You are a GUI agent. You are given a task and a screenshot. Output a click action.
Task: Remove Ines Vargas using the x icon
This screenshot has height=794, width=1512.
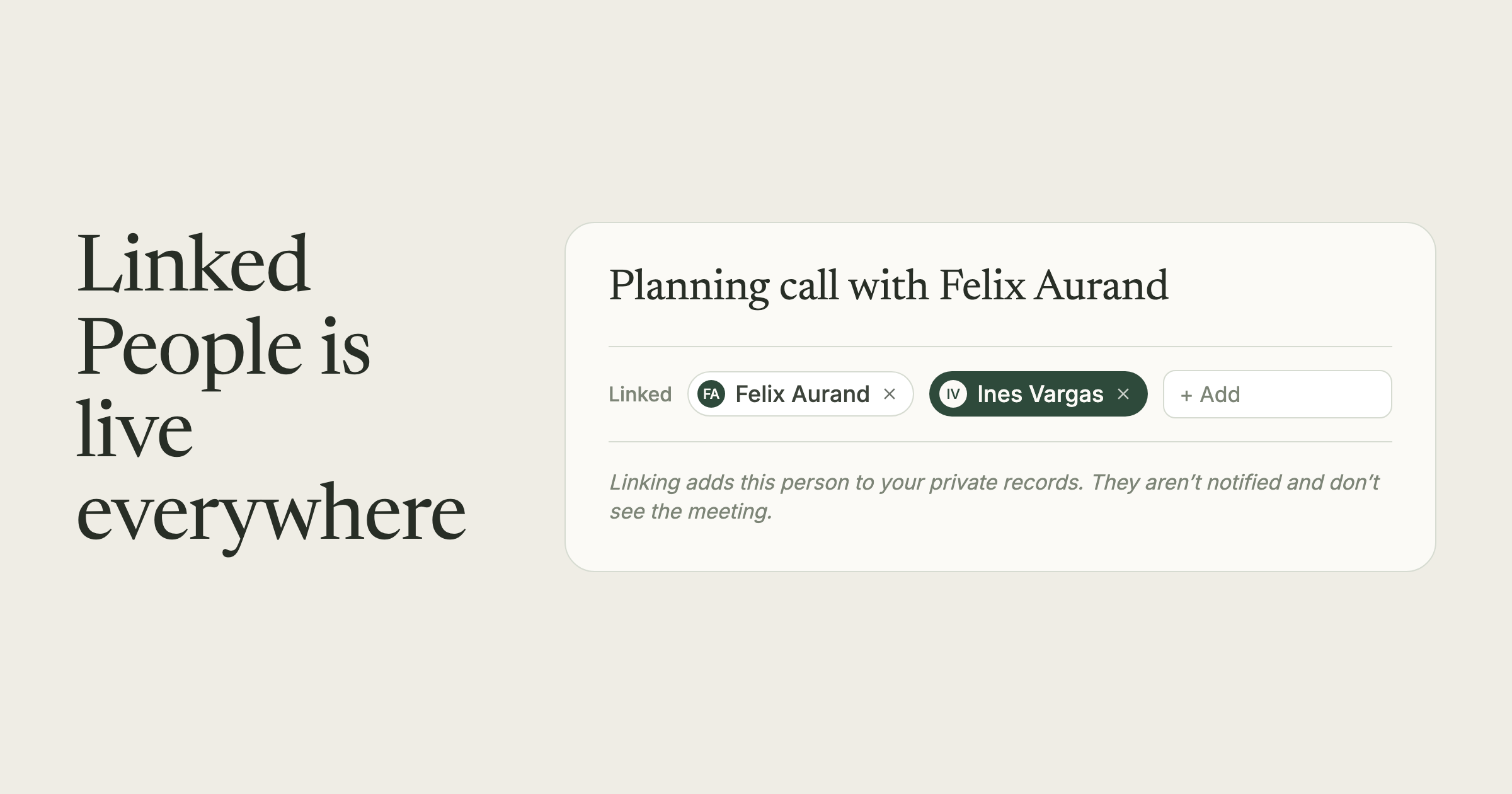click(1123, 394)
